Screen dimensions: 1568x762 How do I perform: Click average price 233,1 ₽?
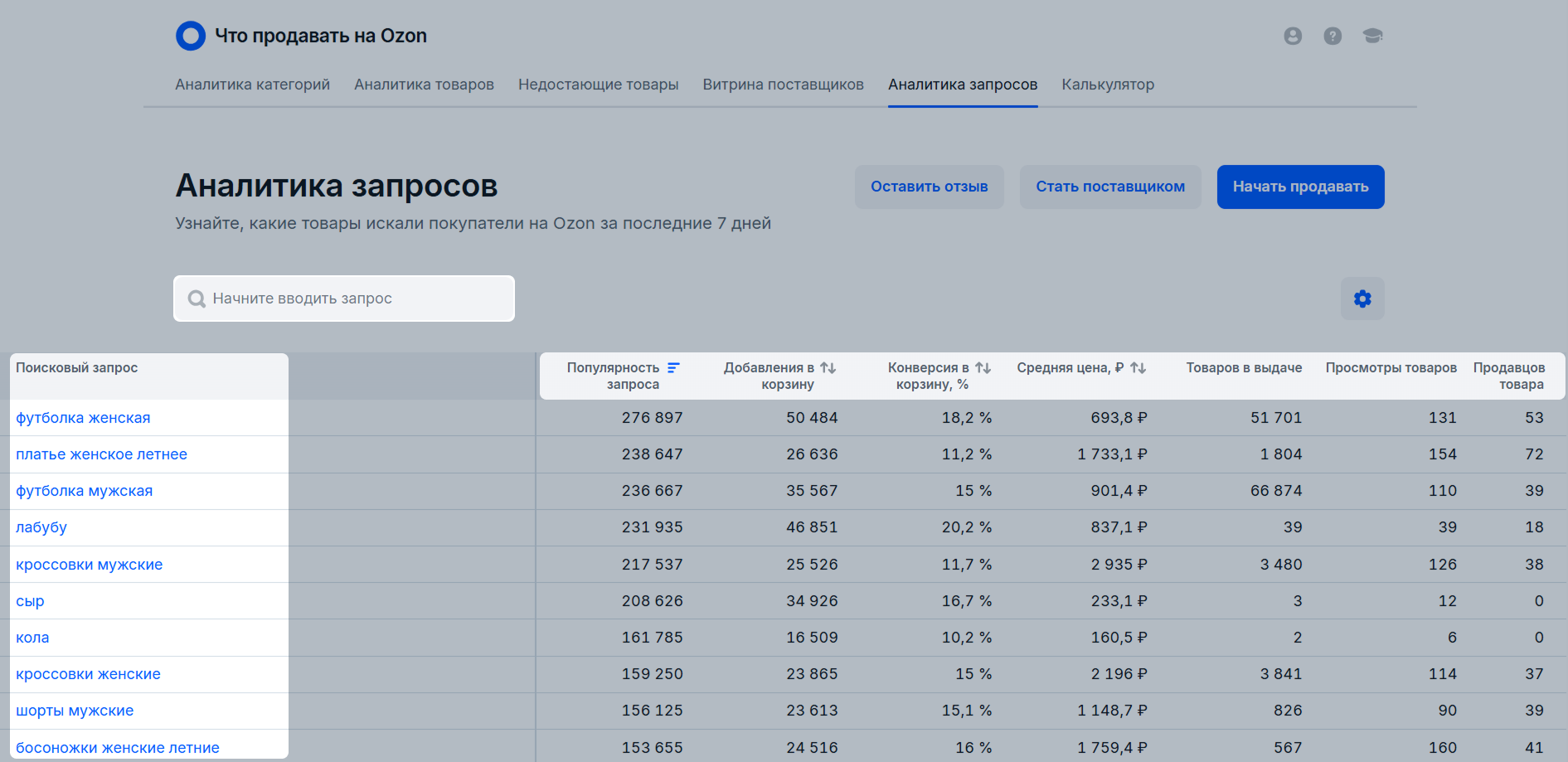coord(1119,601)
